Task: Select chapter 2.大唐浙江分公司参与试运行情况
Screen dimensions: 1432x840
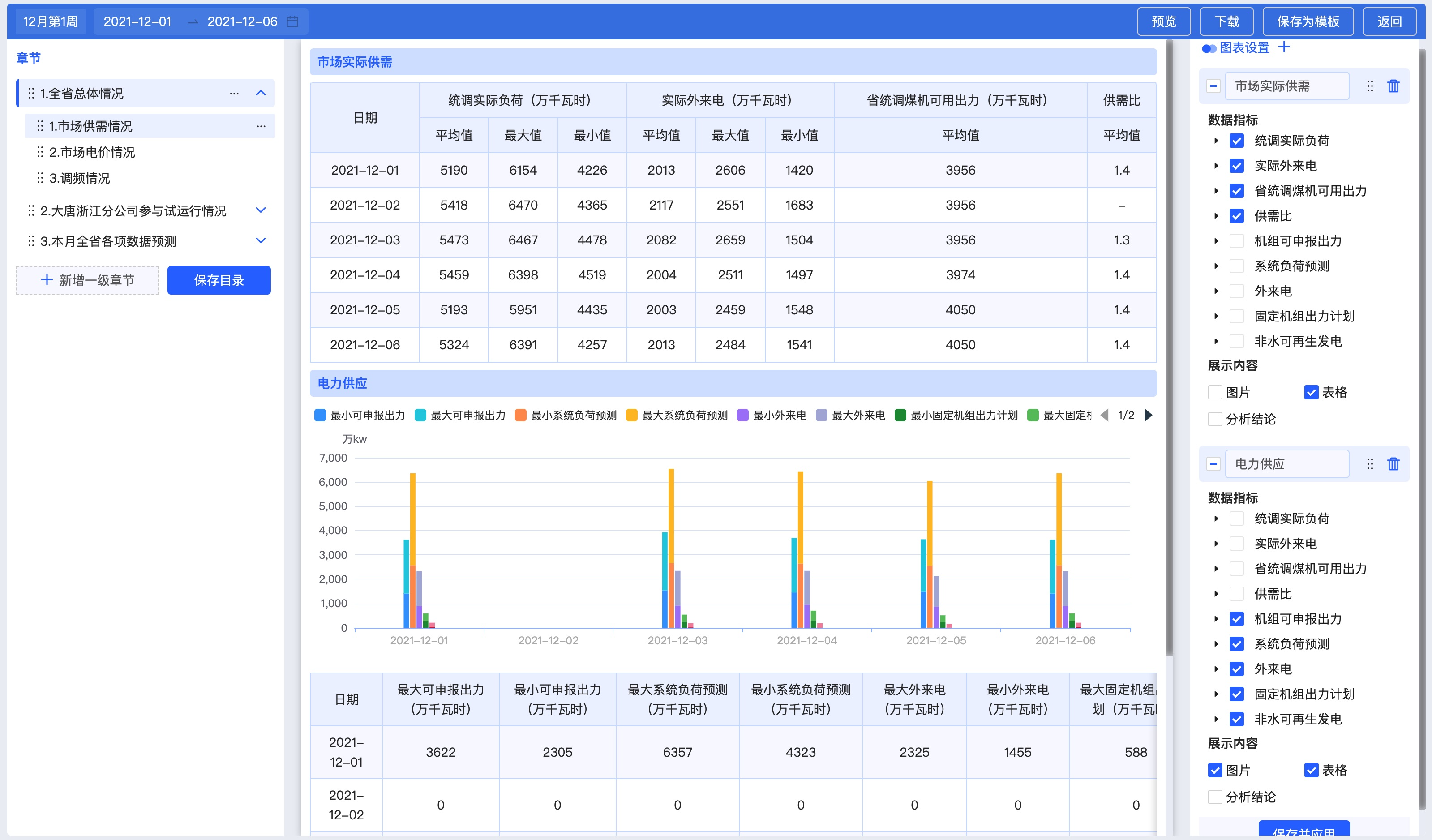Action: pos(133,211)
